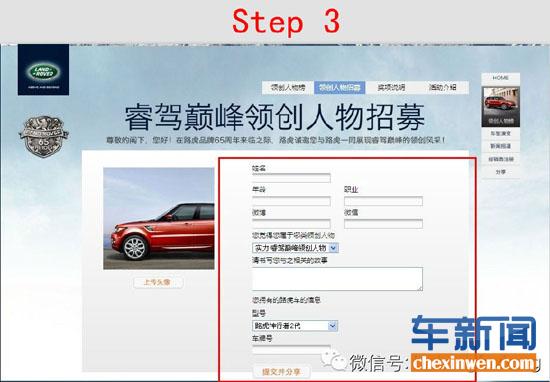
Task: Open the 领创人物榜 tab
Action: [288, 87]
